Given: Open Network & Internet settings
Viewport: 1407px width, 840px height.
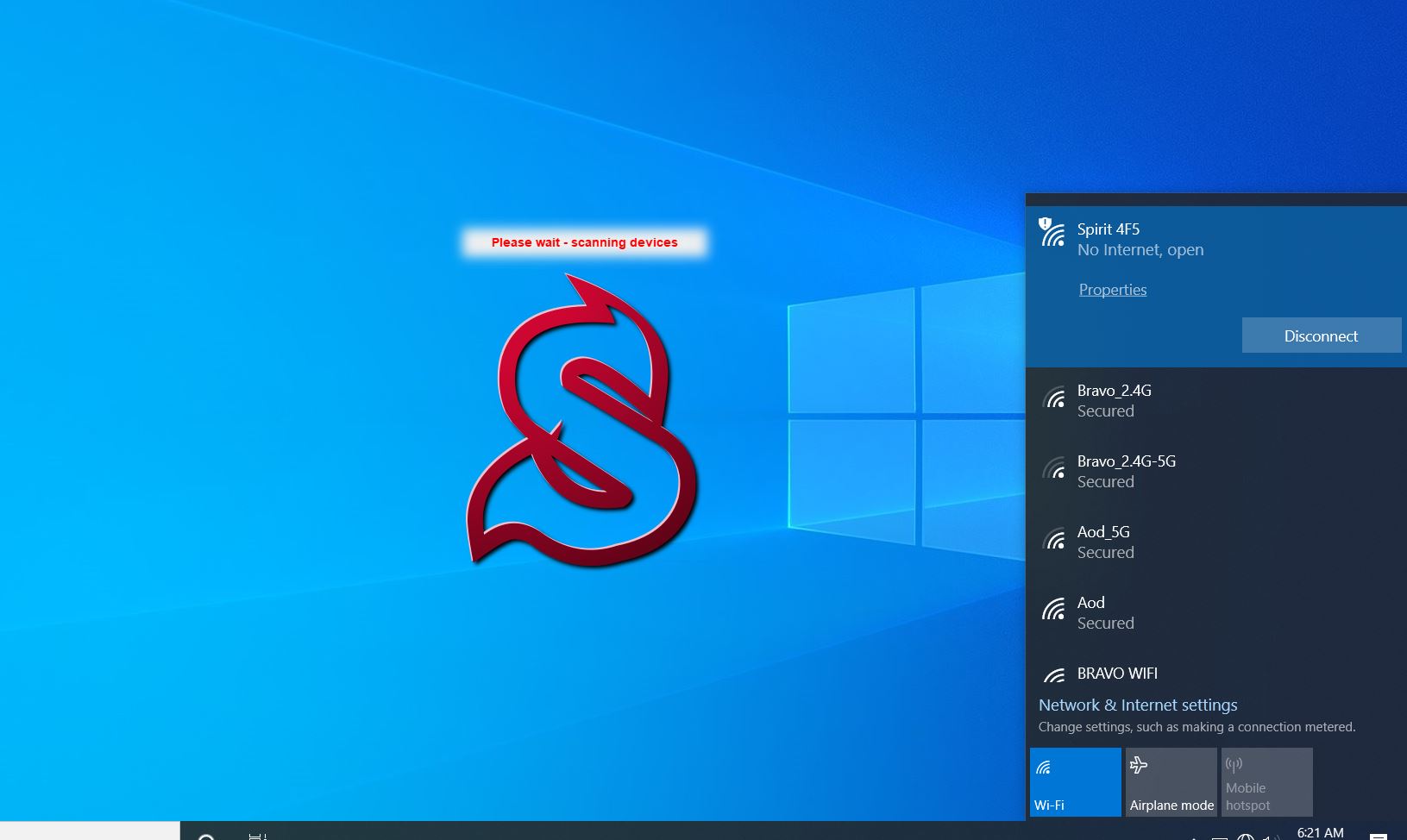Looking at the screenshot, I should (1137, 705).
